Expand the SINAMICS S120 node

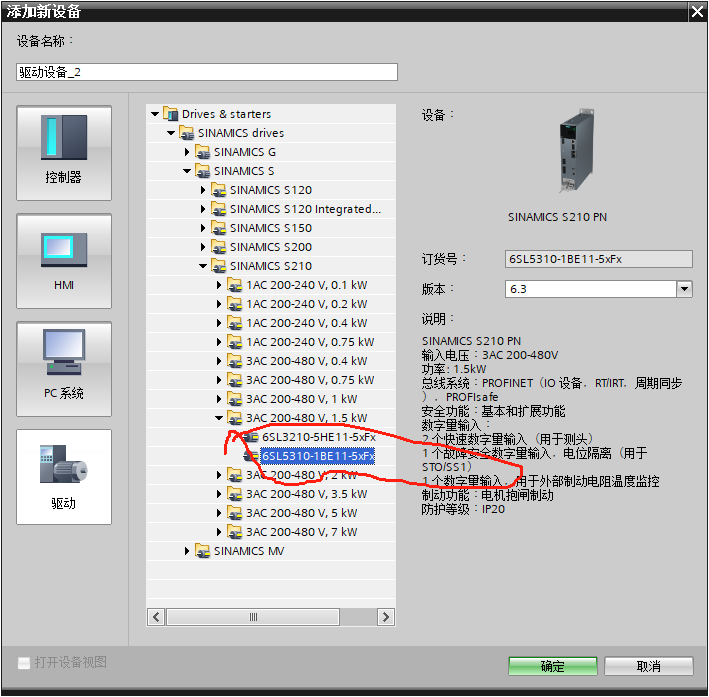click(203, 190)
